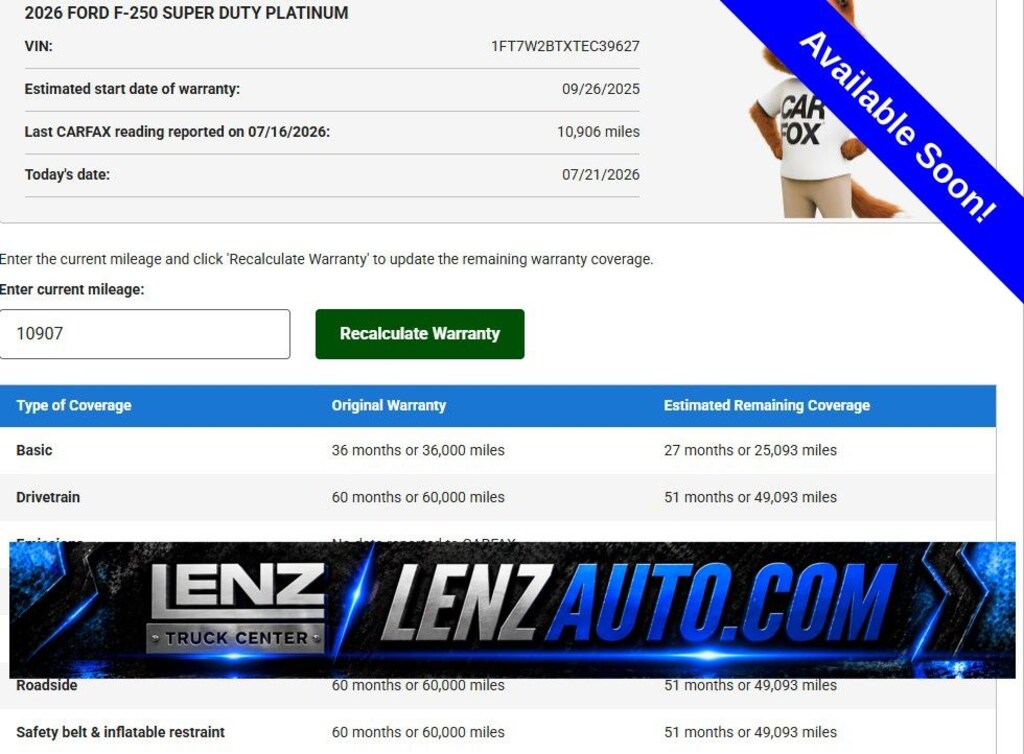Click the warranty start date 09/26/2025
This screenshot has height=754, width=1024.
click(x=600, y=89)
